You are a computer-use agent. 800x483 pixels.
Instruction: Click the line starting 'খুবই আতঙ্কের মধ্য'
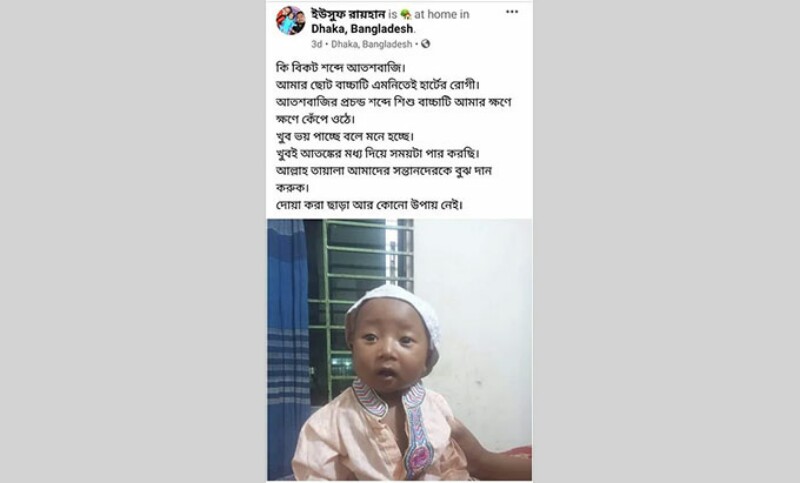point(378,153)
